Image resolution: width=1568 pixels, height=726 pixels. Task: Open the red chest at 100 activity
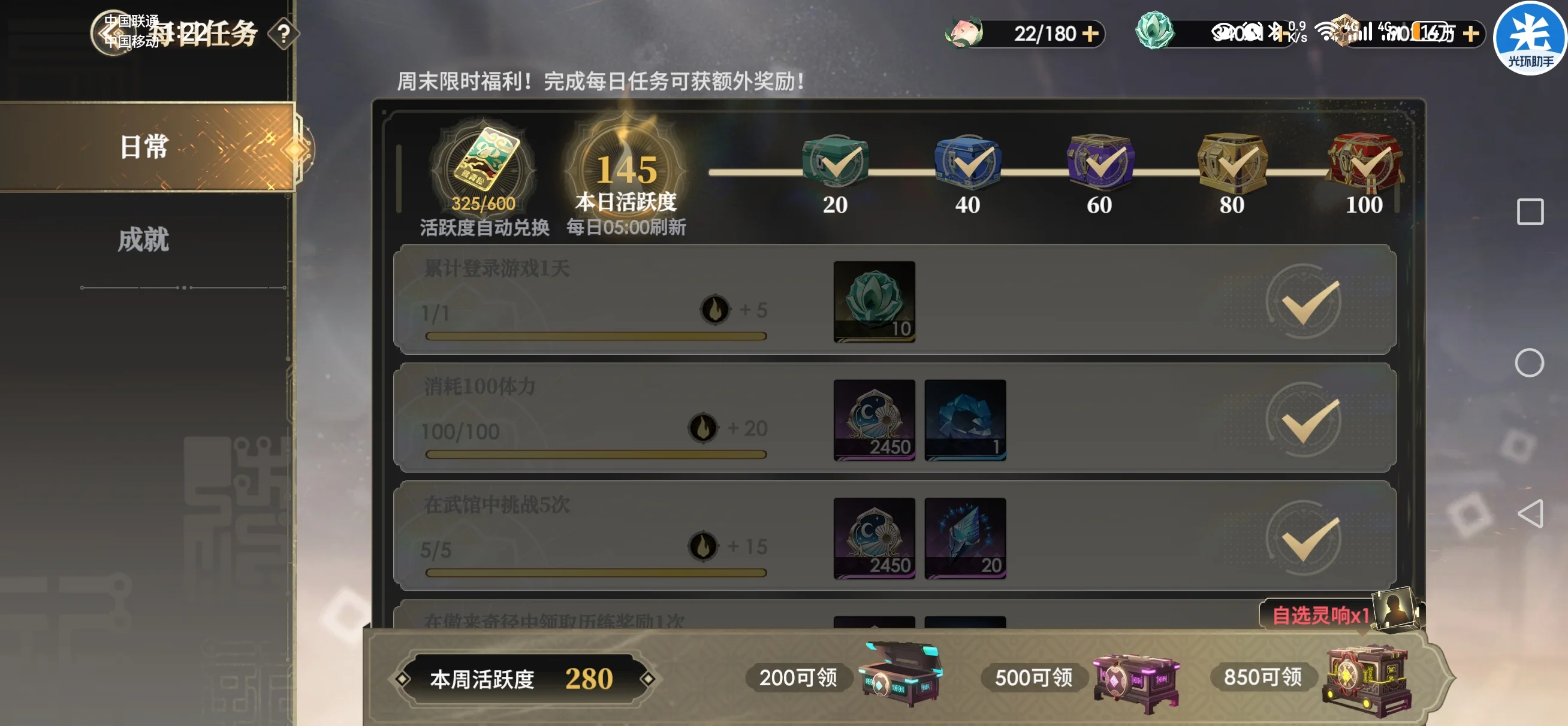point(1365,161)
